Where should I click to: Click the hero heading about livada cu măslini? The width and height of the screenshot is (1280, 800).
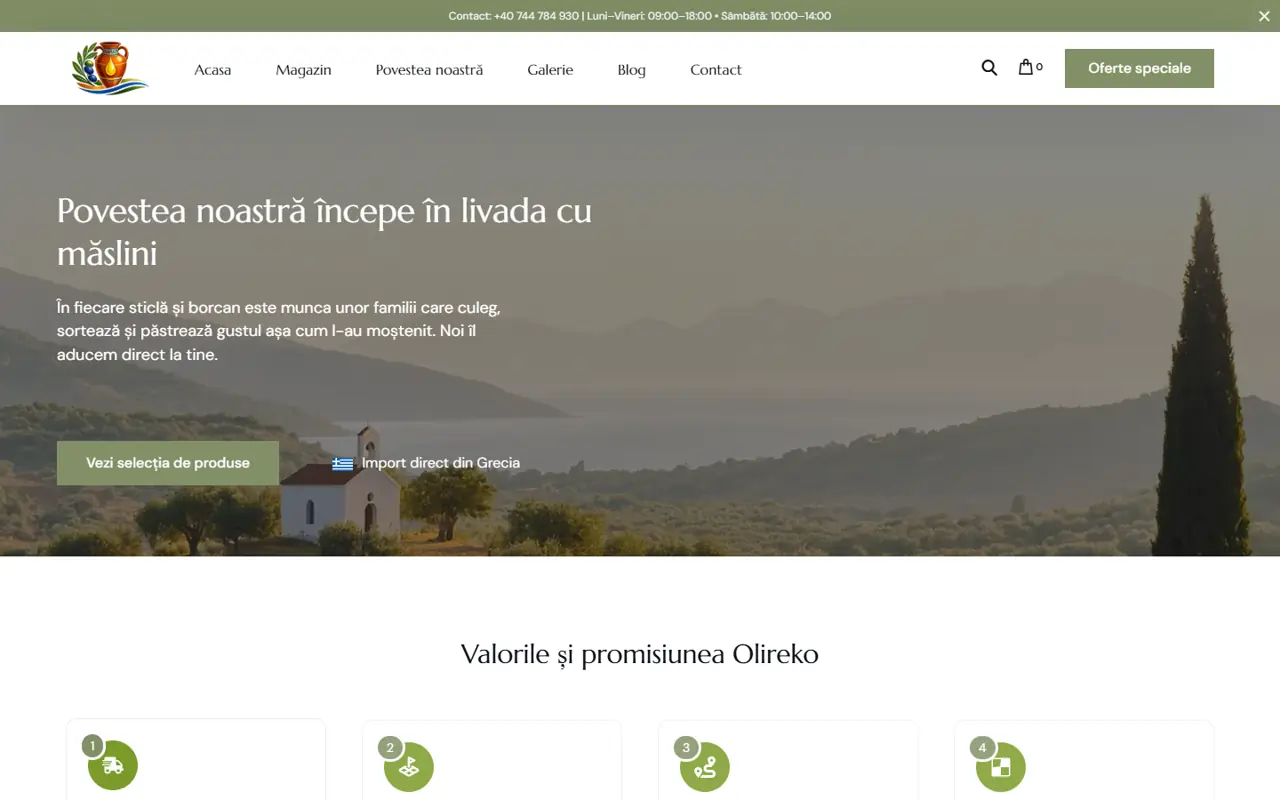(325, 232)
